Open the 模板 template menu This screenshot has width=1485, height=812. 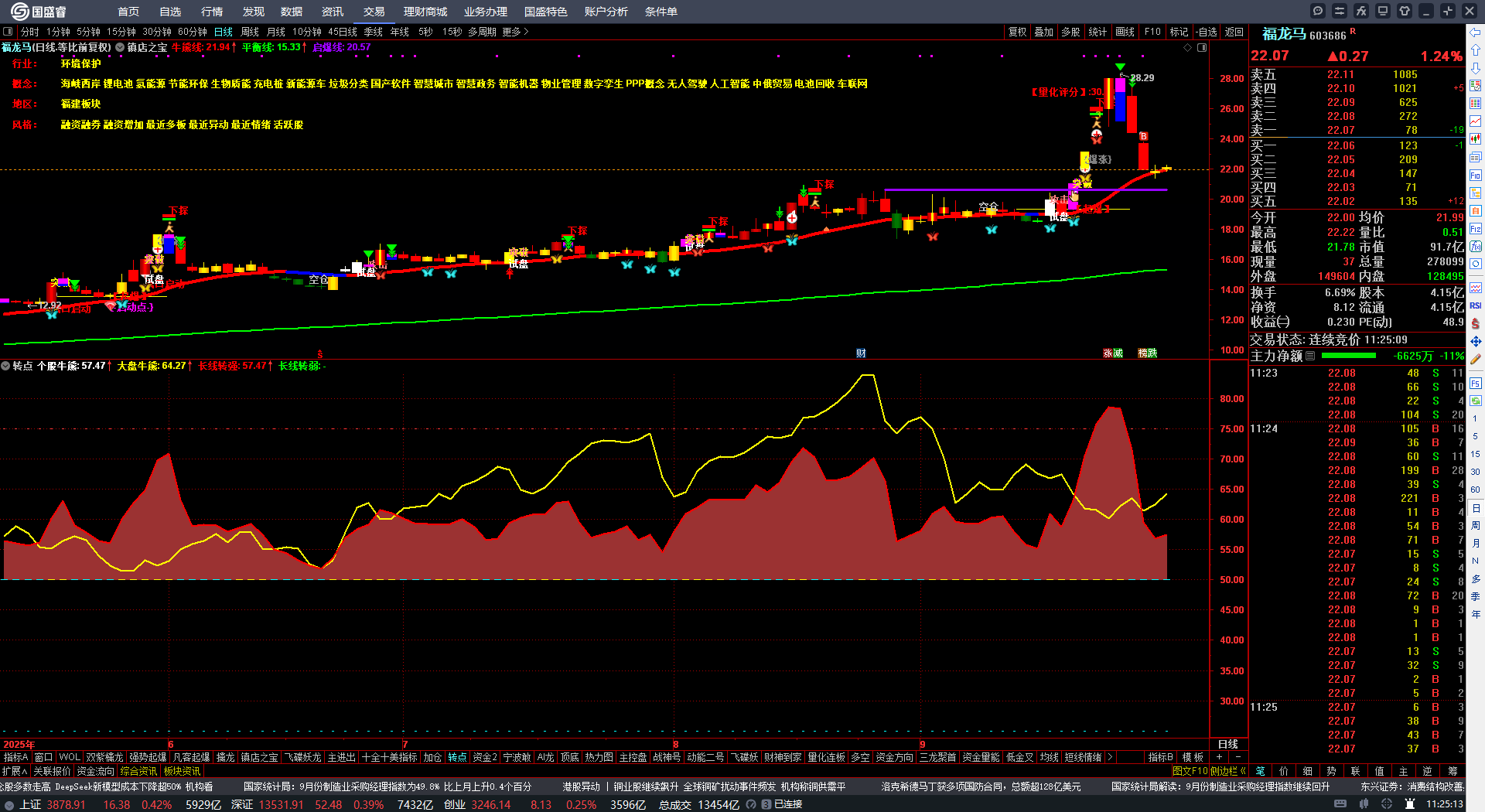pyautogui.click(x=1193, y=757)
